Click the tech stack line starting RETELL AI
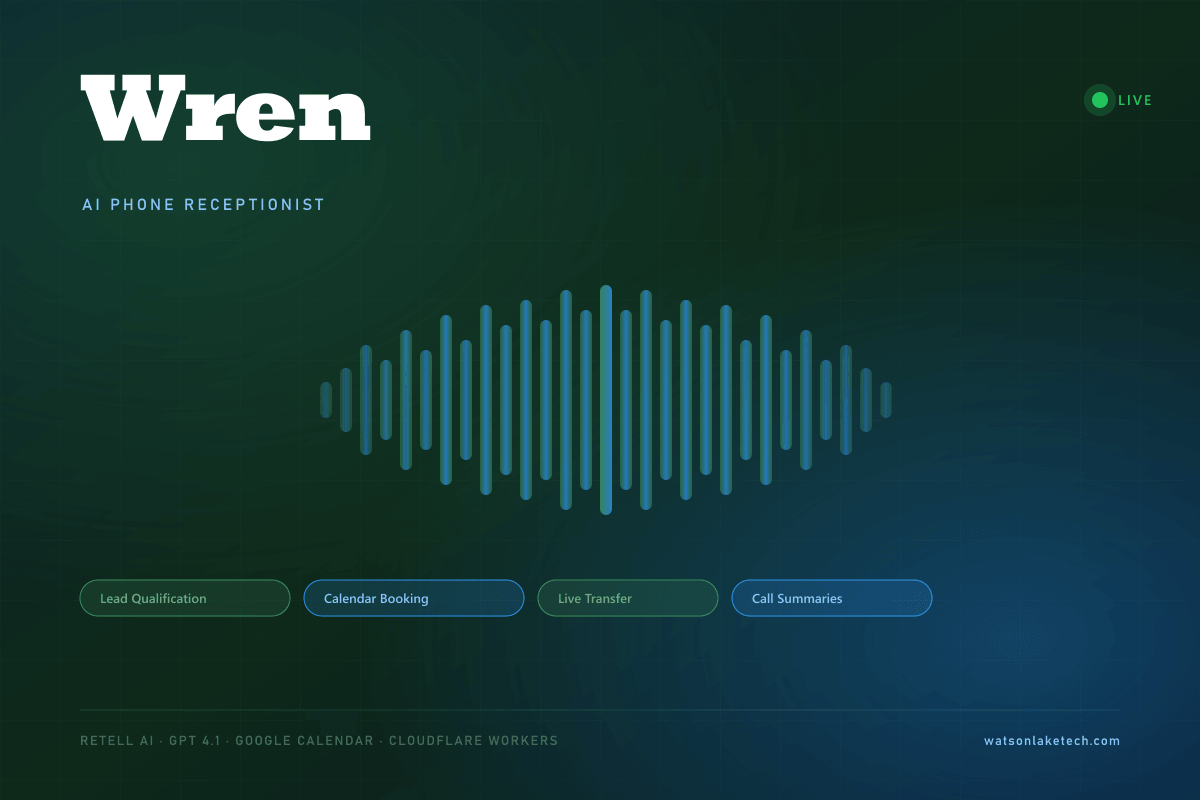Viewport: 1200px width, 800px height. click(x=319, y=741)
